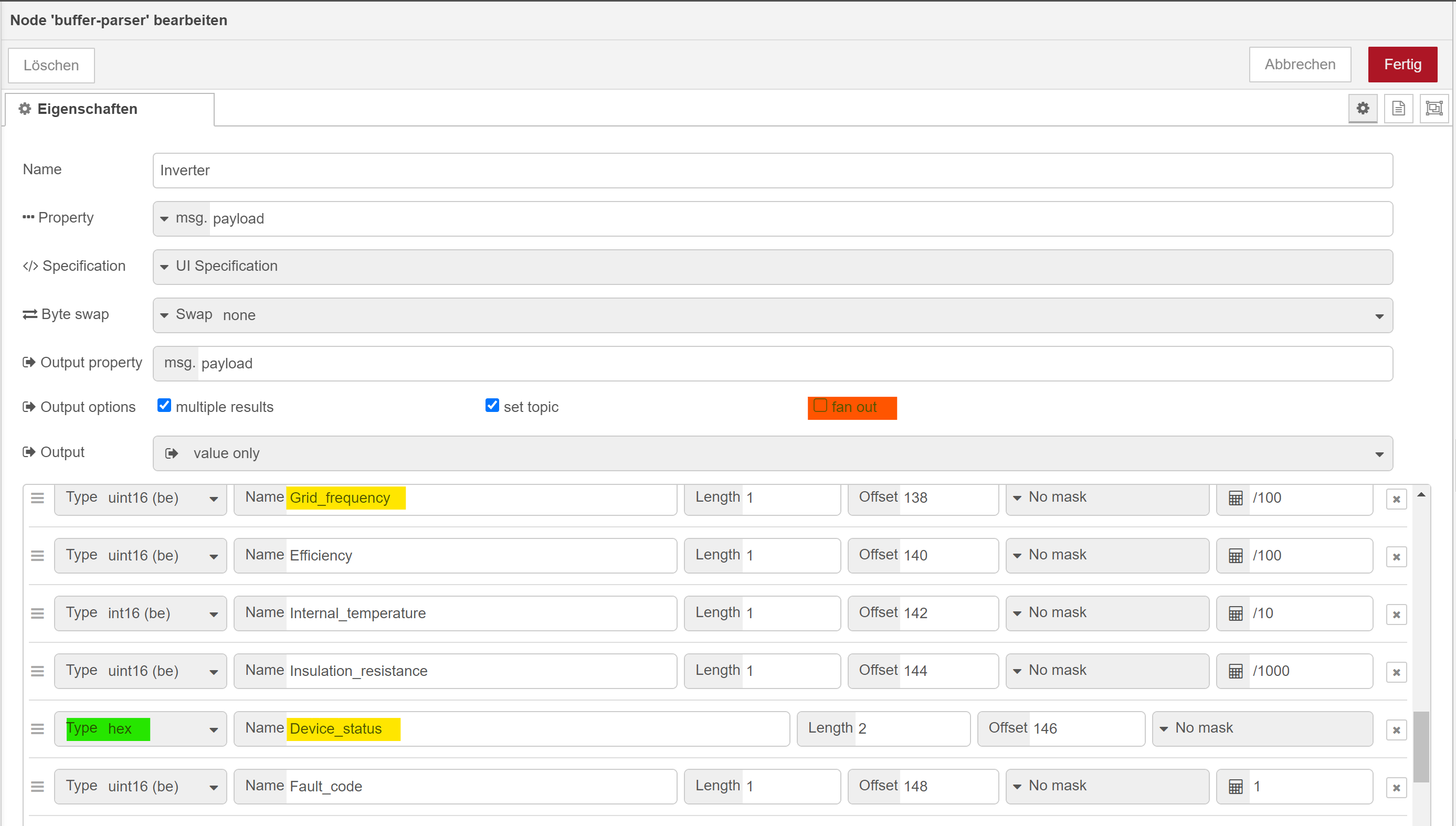This screenshot has height=826, width=1456.
Task: Remove the Fault_code row
Action: 1396,788
